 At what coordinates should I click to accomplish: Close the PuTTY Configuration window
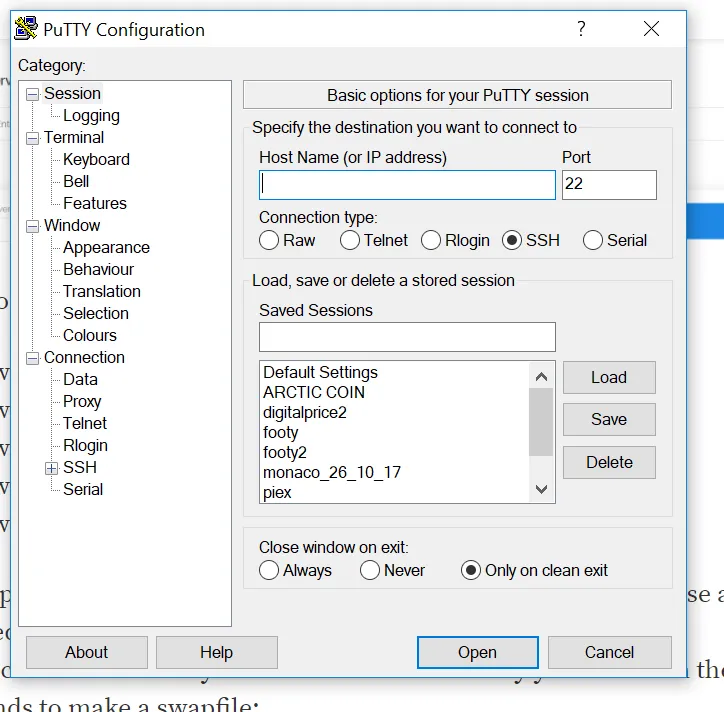(x=651, y=29)
